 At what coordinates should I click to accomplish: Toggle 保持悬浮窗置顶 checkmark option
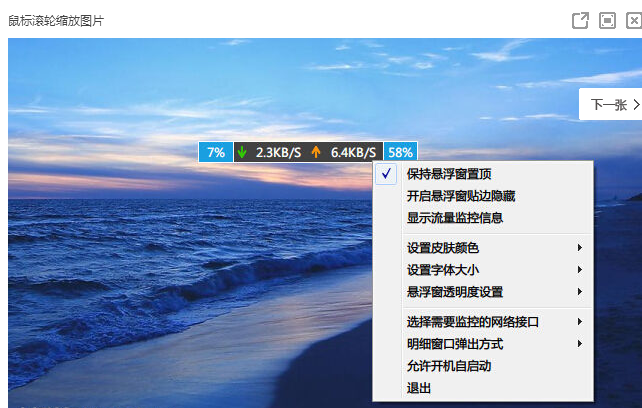coord(483,174)
